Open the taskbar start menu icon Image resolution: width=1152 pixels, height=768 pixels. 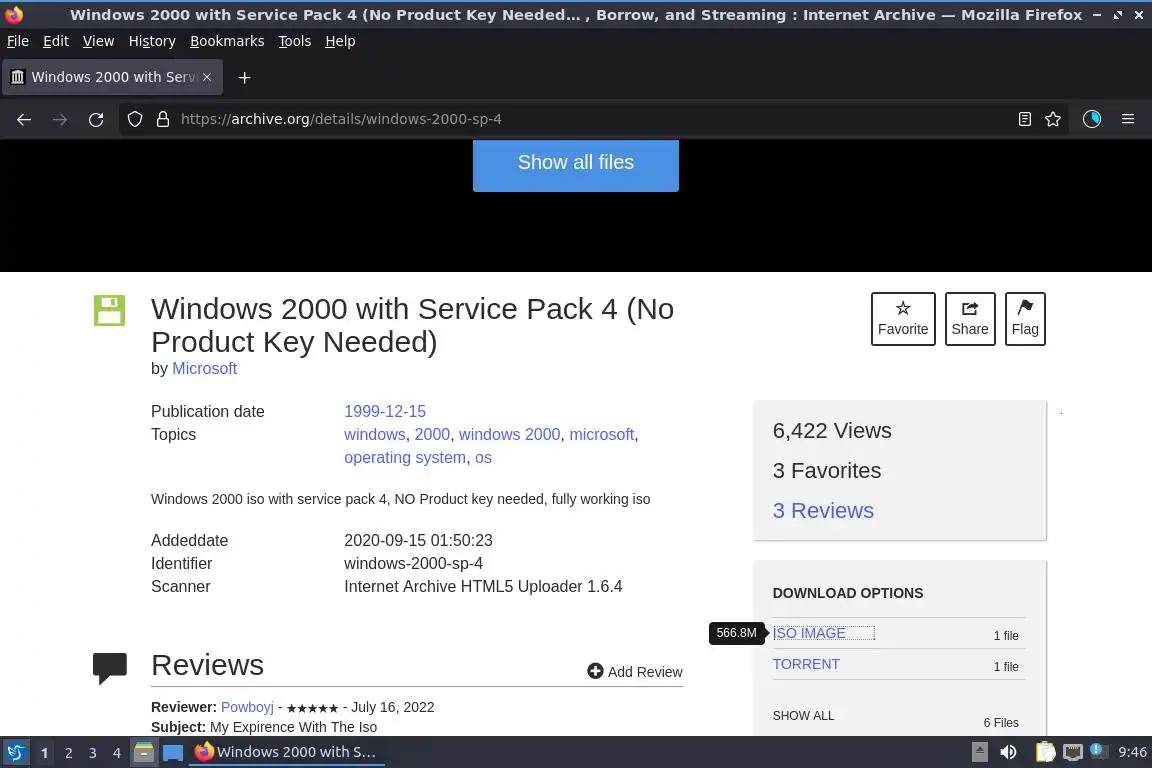[x=15, y=752]
